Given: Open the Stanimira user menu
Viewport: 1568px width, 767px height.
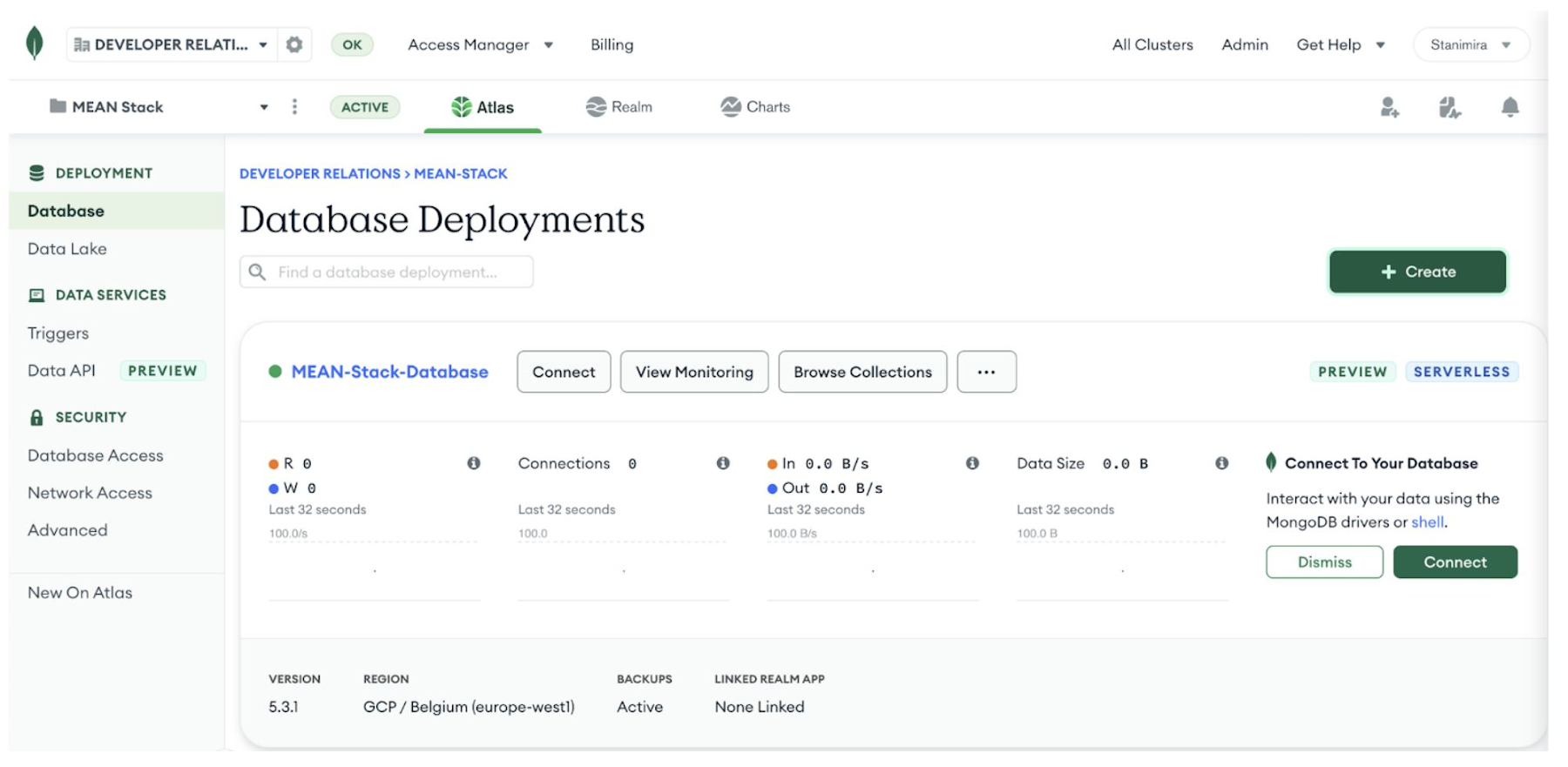Looking at the screenshot, I should tap(1470, 44).
